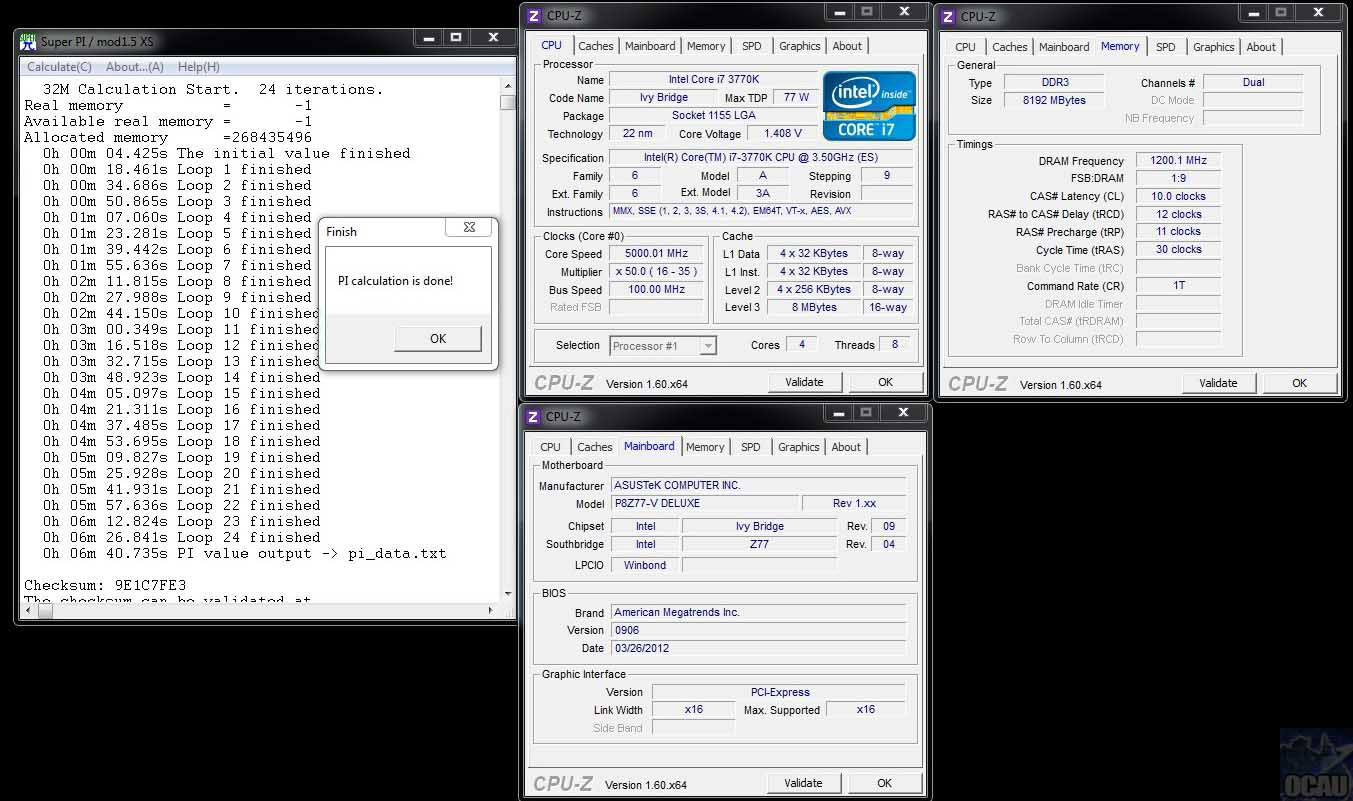
Task: Select SPD tab in the Mainboard window
Action: [751, 447]
